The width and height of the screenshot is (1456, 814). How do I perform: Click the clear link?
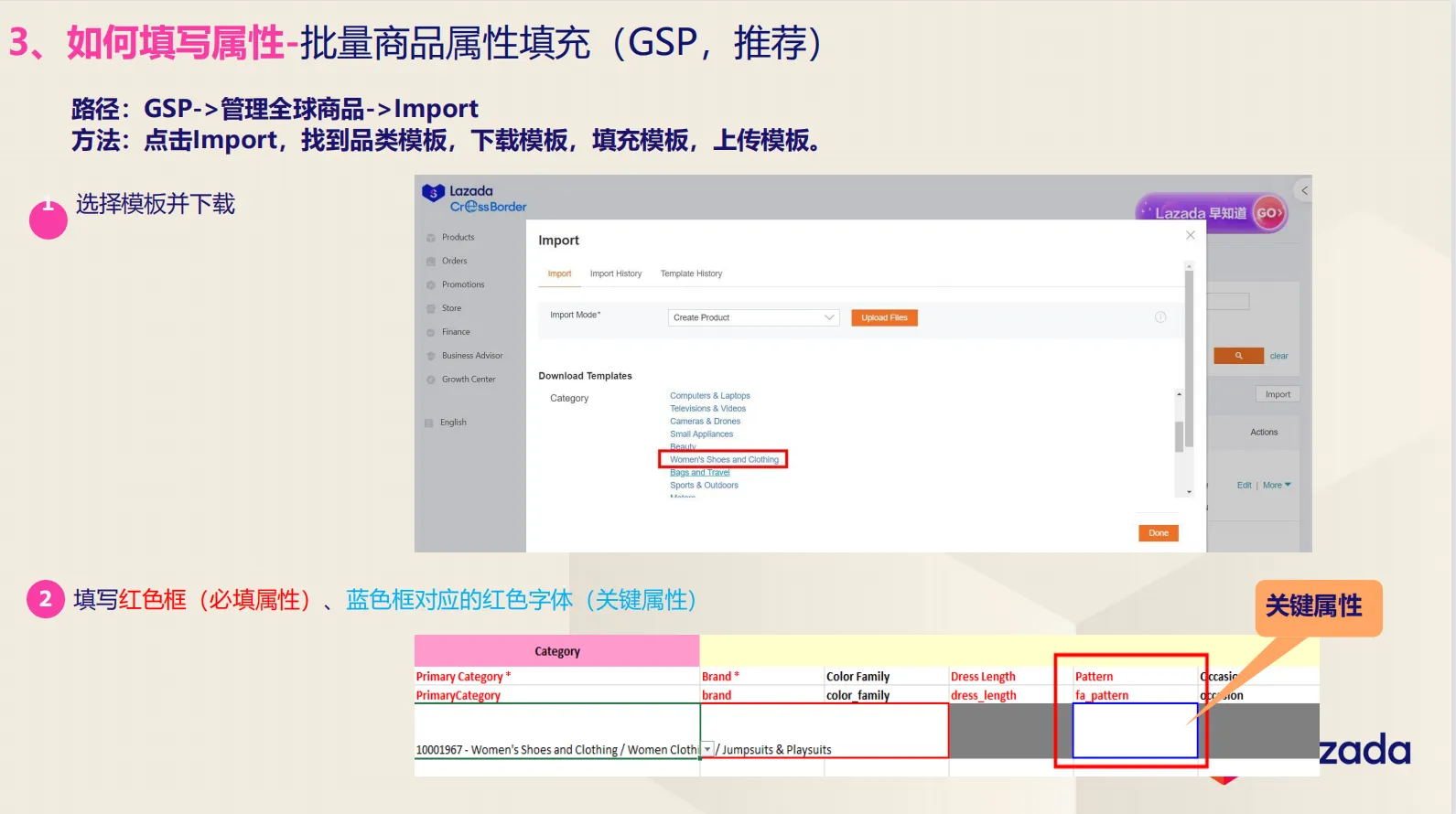click(1278, 356)
